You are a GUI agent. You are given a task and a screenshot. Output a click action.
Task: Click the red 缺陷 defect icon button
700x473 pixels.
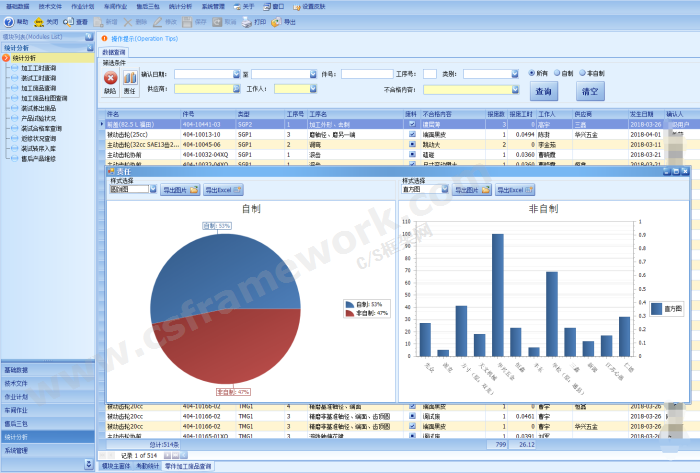[x=110, y=78]
